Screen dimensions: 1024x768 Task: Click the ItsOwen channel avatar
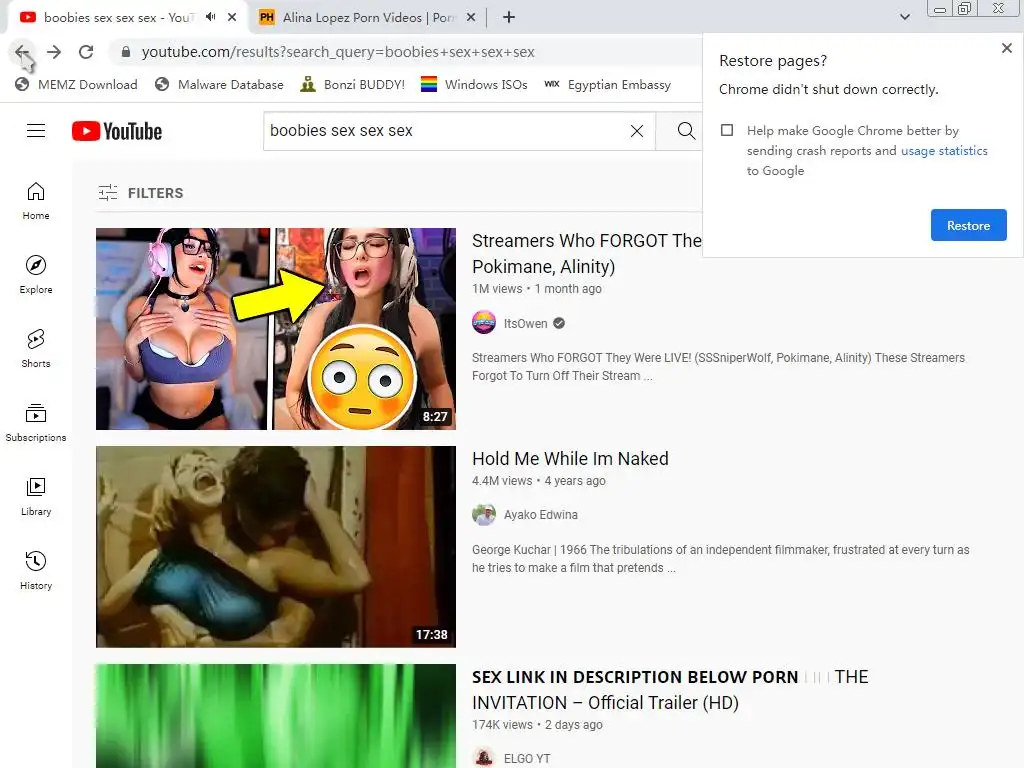(484, 323)
